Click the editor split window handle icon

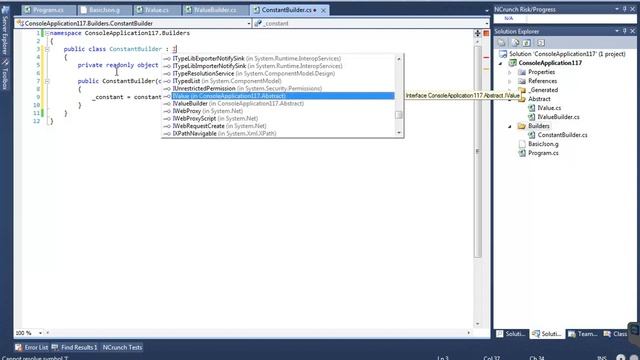click(x=478, y=33)
